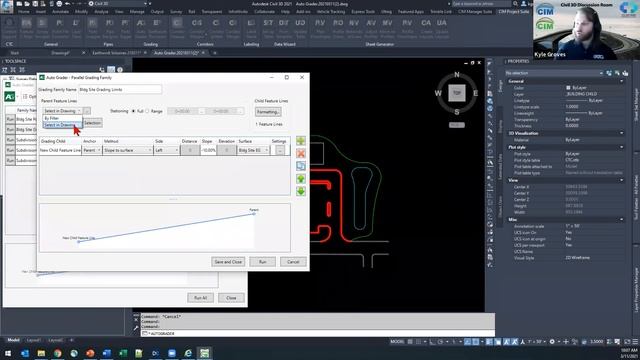Open Outlook from the taskbar
This screenshot has height=360, width=640.
point(24,353)
